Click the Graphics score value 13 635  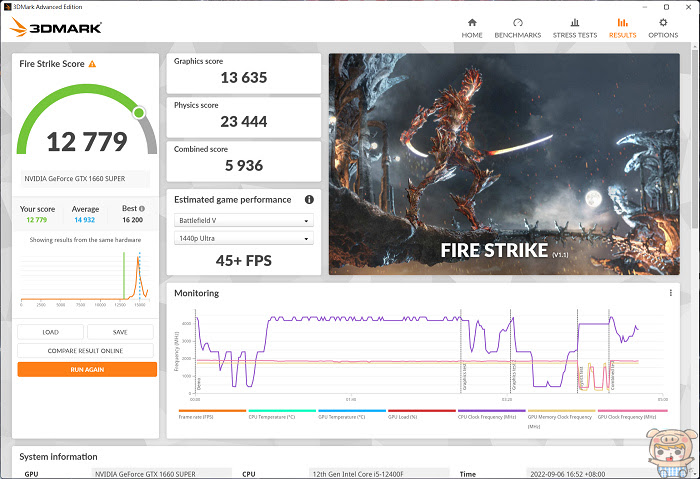(244, 78)
